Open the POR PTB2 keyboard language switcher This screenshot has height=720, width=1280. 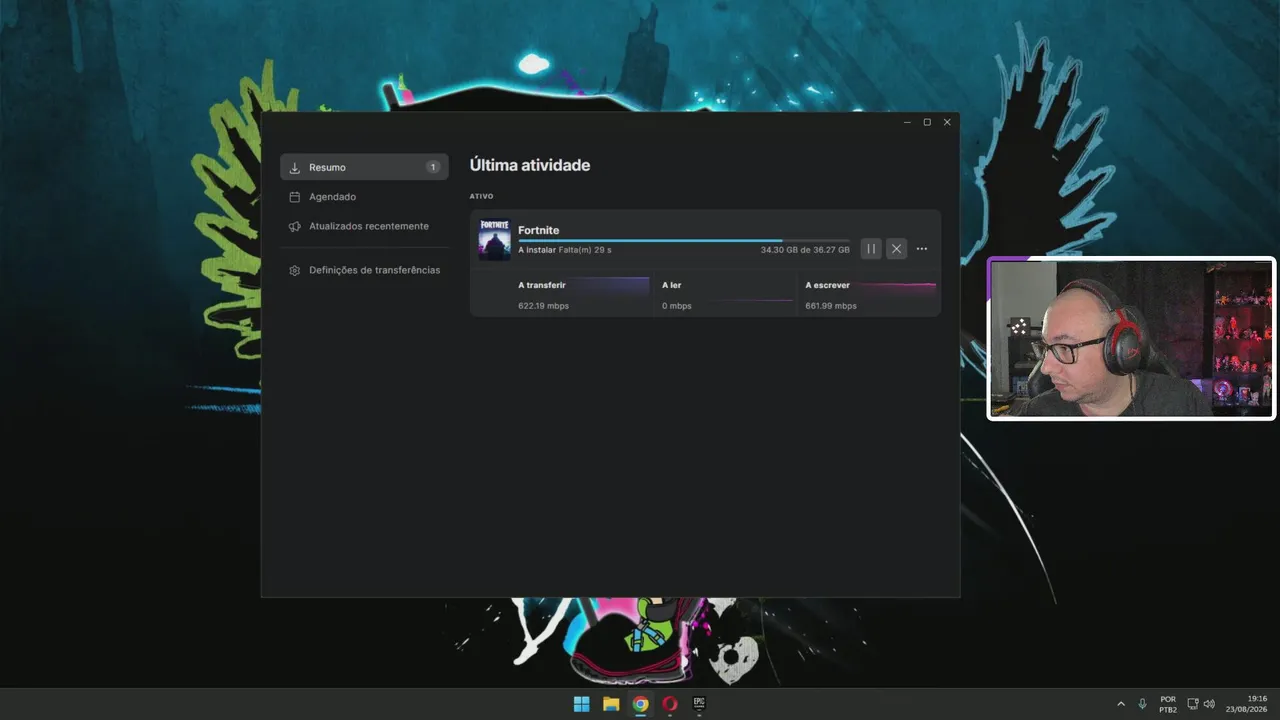[x=1168, y=704]
